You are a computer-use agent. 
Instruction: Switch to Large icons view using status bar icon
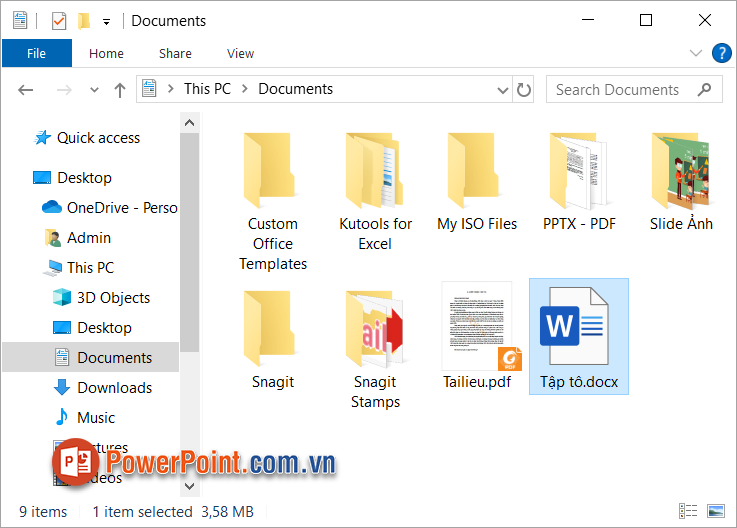(716, 511)
